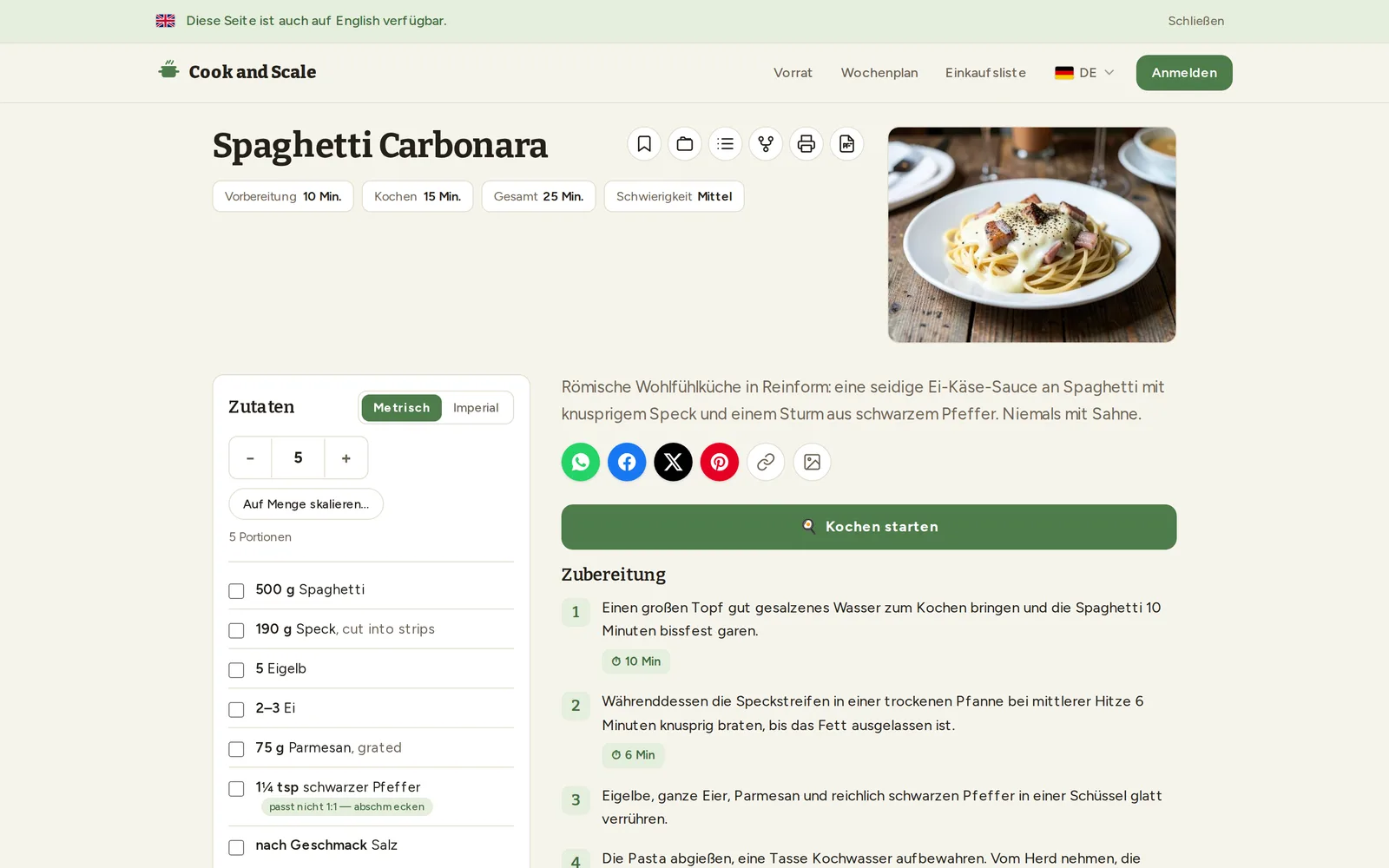
Task: Increase the servings with the plus button
Action: click(346, 458)
